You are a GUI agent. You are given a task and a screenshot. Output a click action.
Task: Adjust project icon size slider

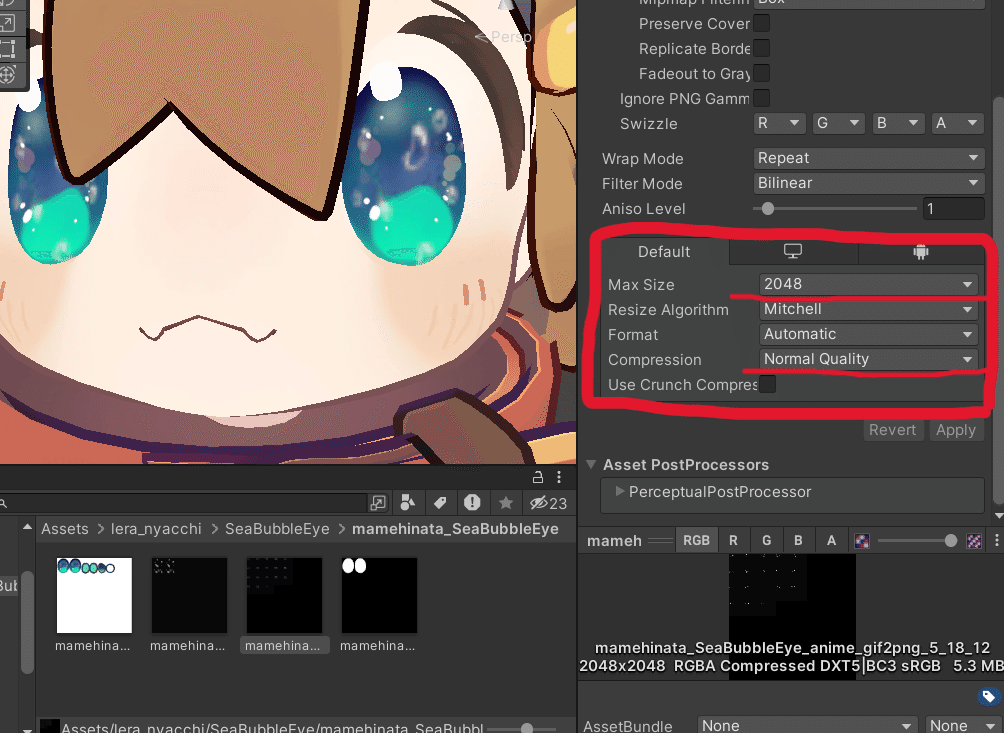pos(527,728)
